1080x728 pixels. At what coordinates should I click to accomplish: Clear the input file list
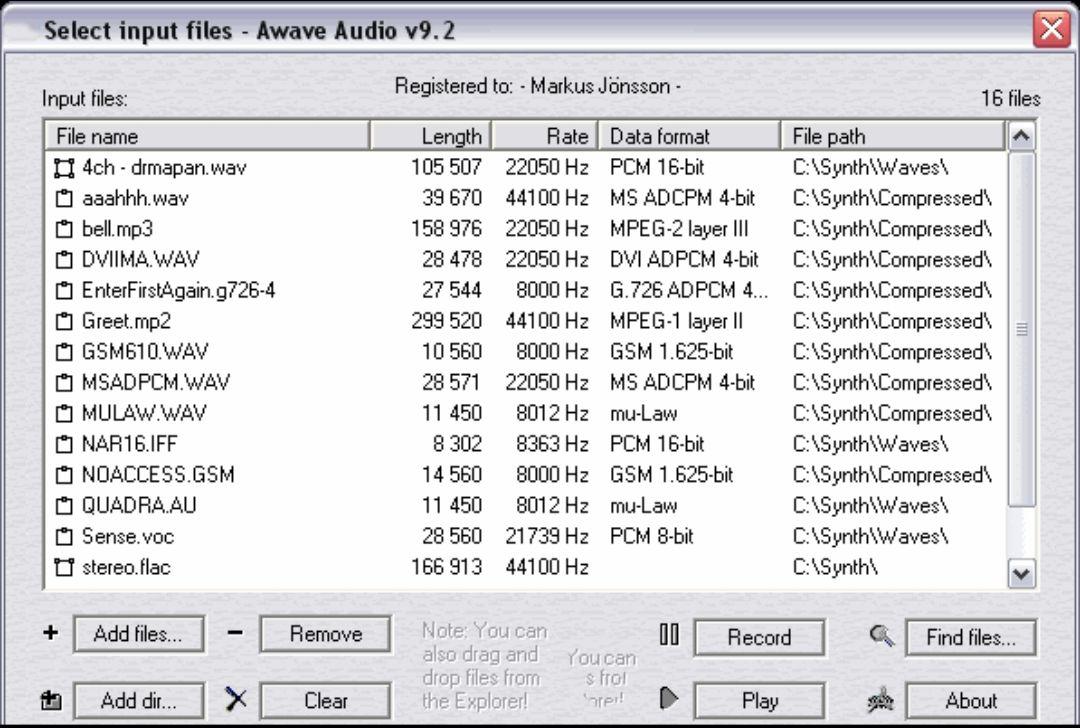326,700
